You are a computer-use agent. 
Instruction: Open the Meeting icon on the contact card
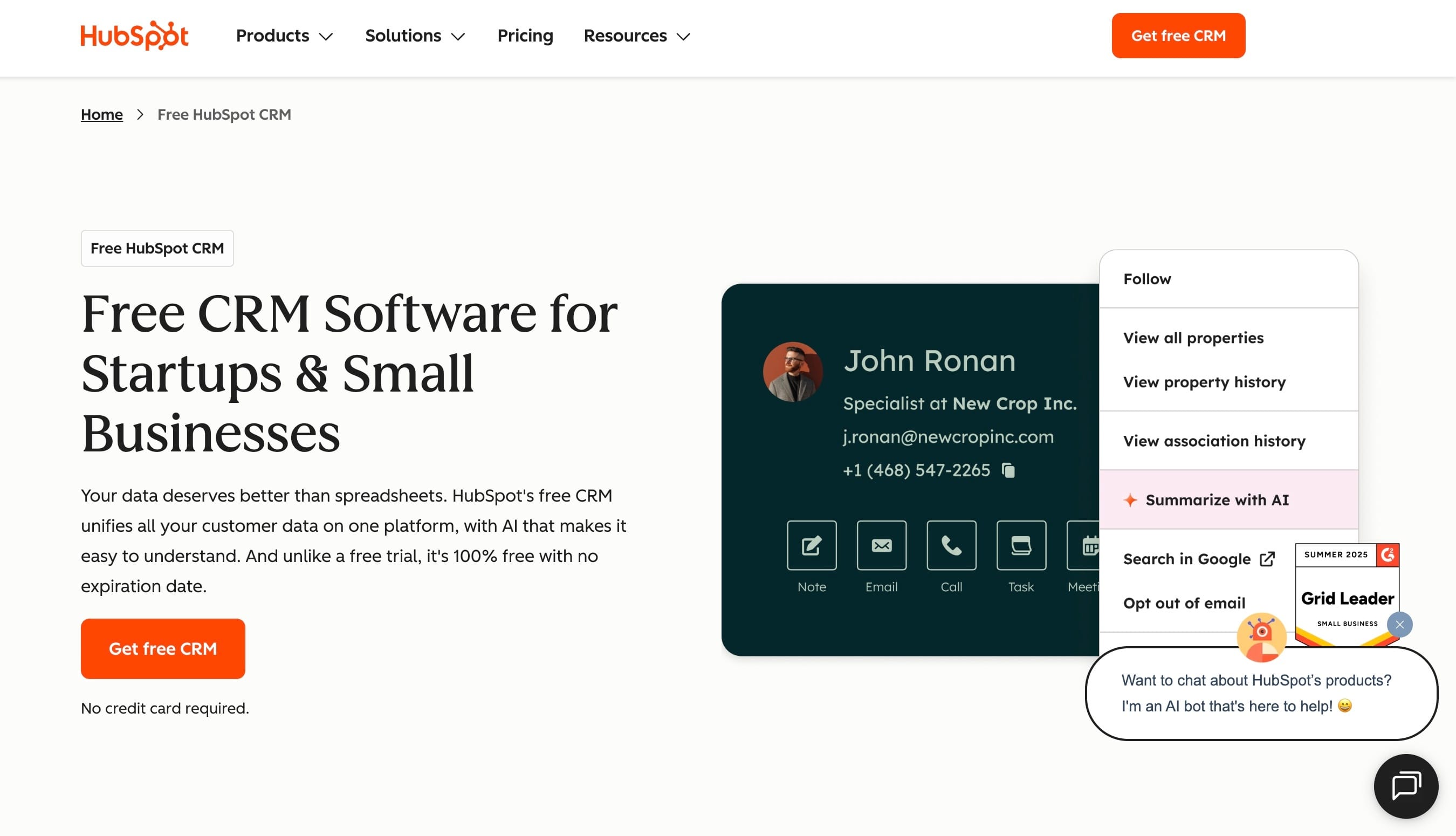1089,545
